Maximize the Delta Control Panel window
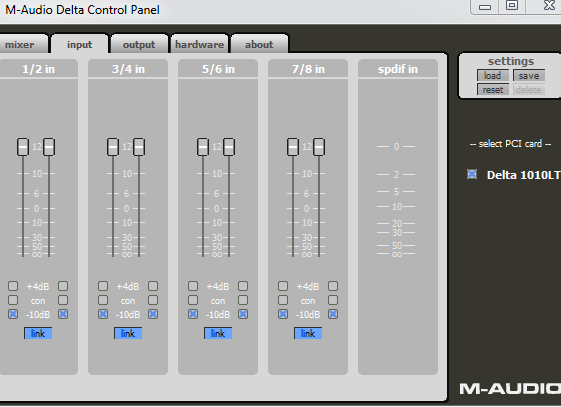The width and height of the screenshot is (561, 407). 512,6
